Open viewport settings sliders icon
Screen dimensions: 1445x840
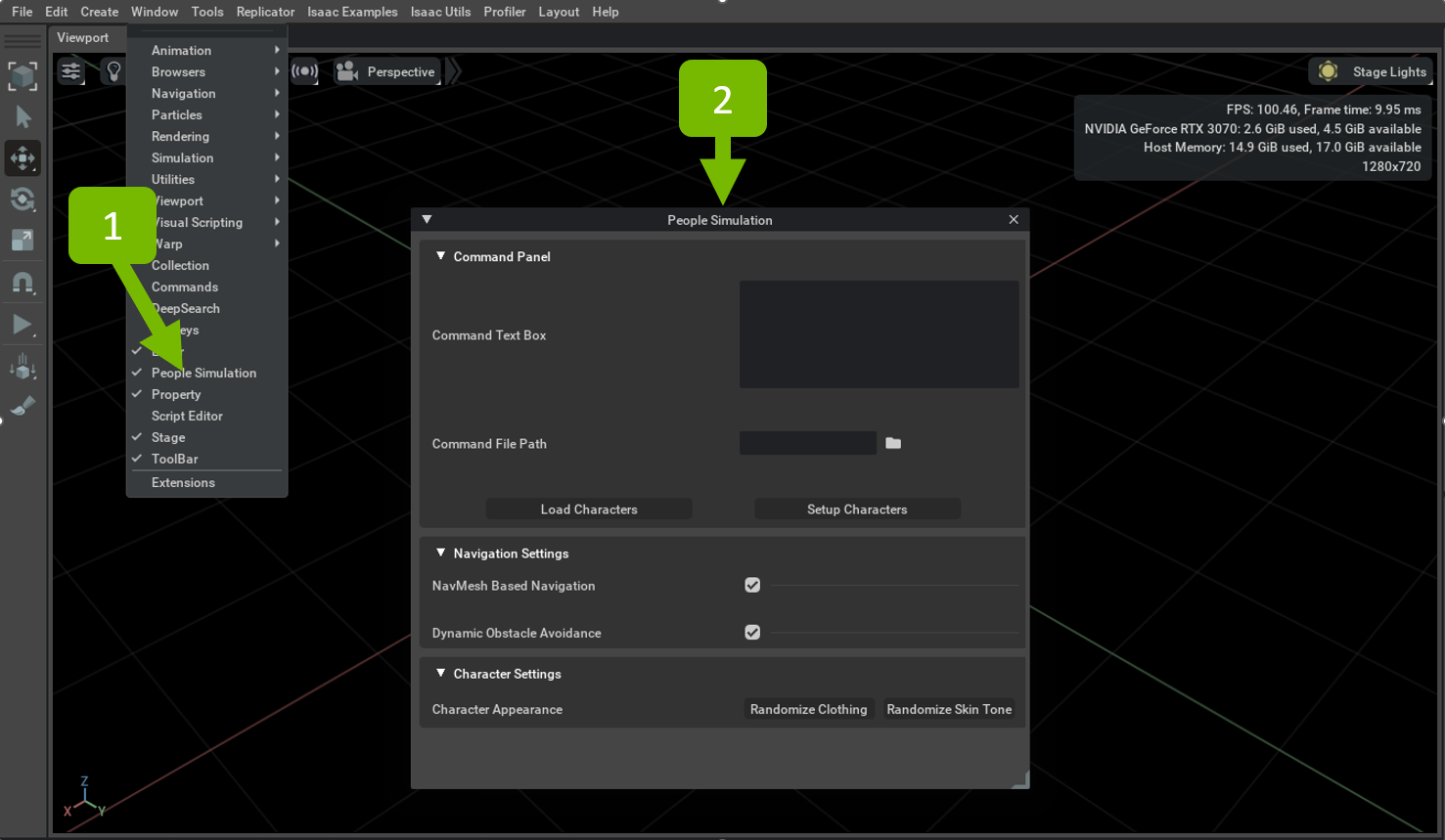click(x=70, y=71)
